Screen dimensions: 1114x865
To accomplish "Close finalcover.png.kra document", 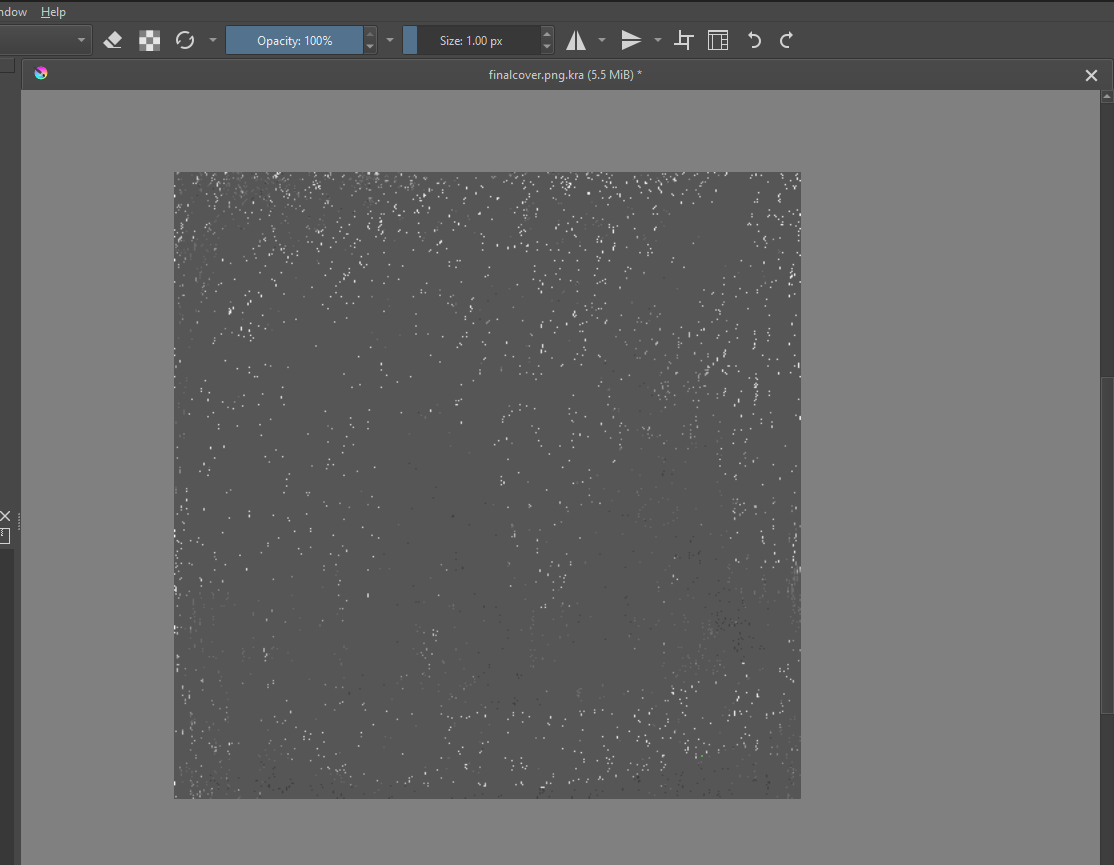I will pos(1091,75).
